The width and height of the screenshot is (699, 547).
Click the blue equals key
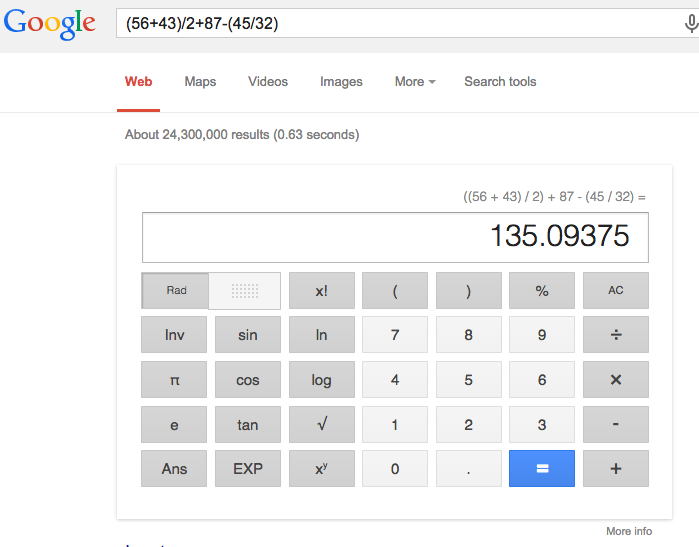[x=542, y=469]
